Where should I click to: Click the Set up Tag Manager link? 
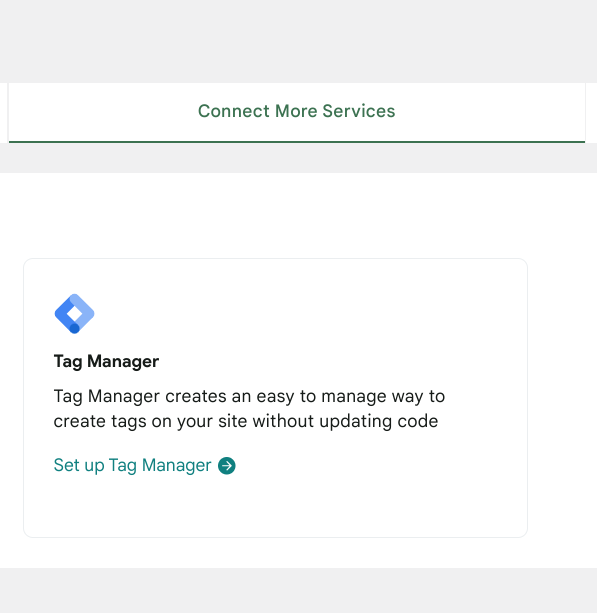pos(144,465)
